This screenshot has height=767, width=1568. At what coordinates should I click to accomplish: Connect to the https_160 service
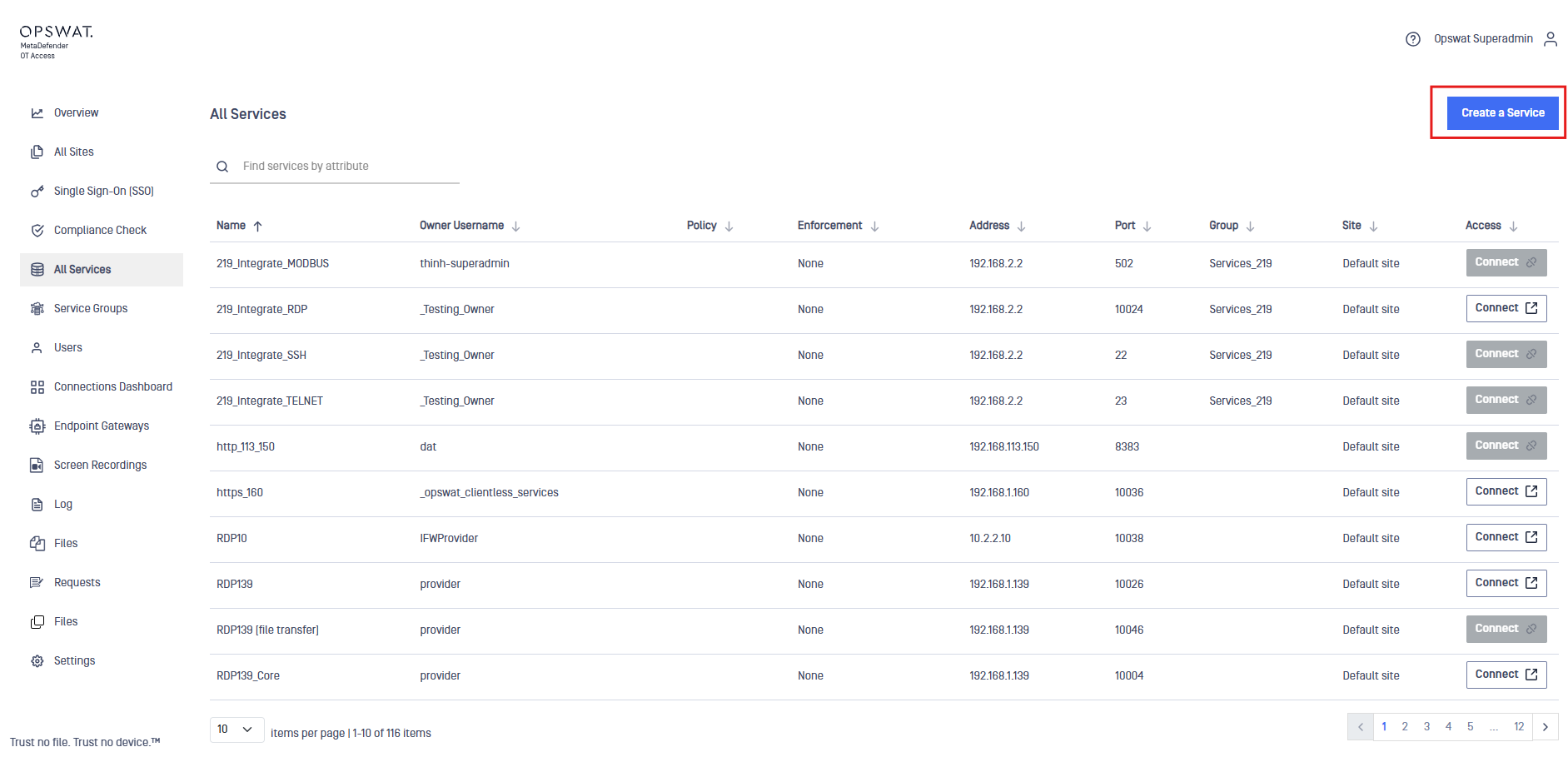point(1506,491)
